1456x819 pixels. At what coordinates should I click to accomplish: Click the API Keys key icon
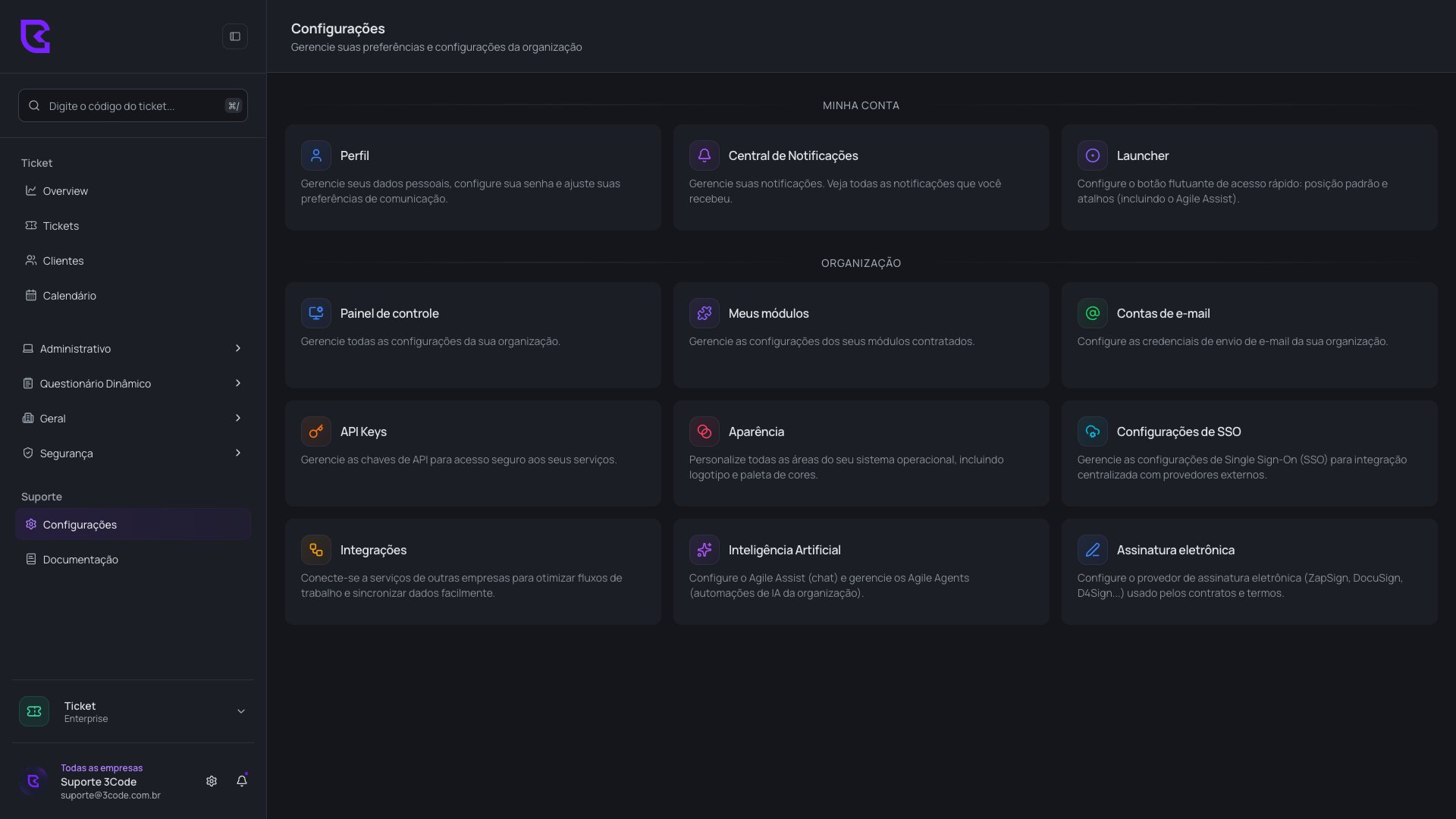(316, 431)
